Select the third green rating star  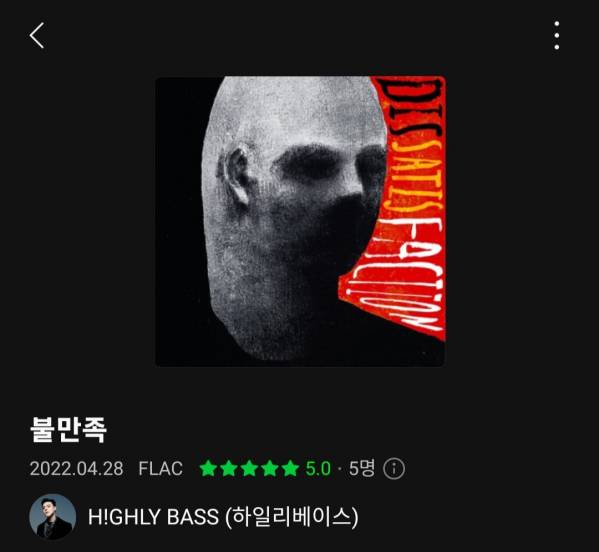[249, 468]
